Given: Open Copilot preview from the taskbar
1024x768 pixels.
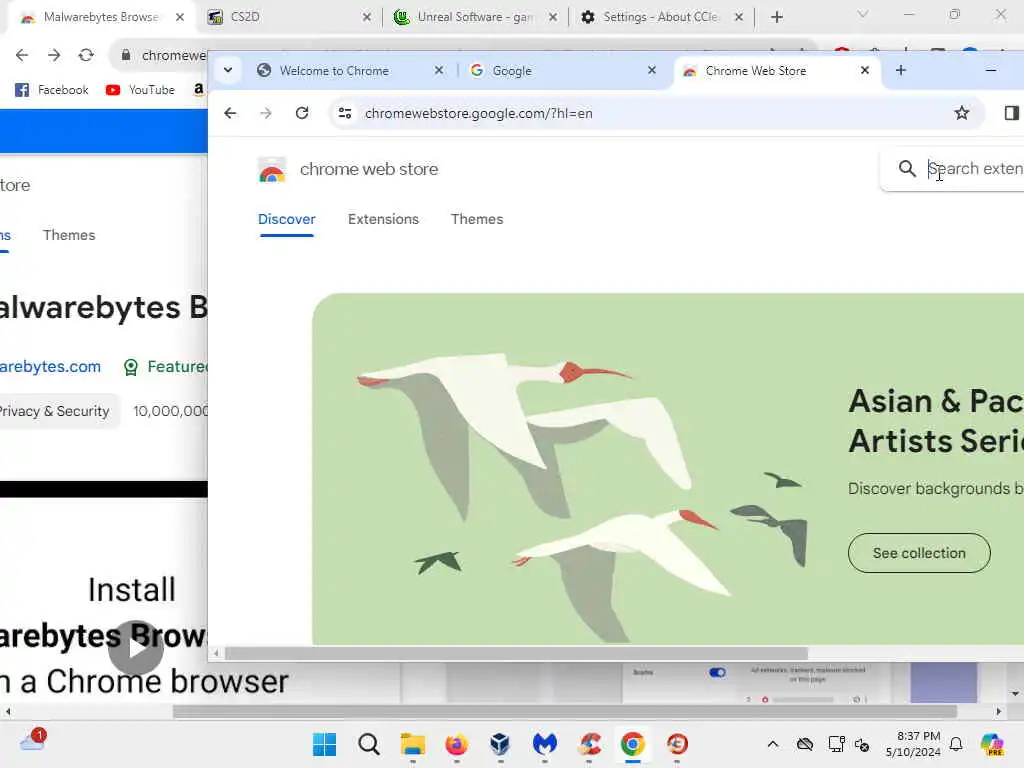Looking at the screenshot, I should [x=991, y=744].
